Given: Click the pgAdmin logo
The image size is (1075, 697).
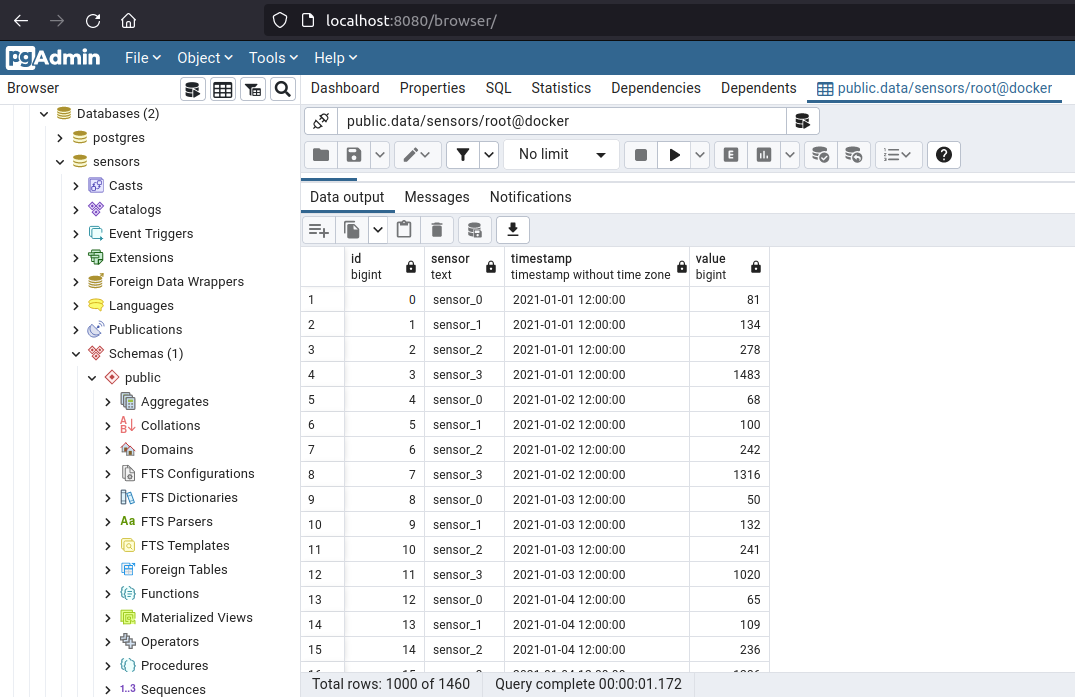Looking at the screenshot, I should [x=53, y=58].
